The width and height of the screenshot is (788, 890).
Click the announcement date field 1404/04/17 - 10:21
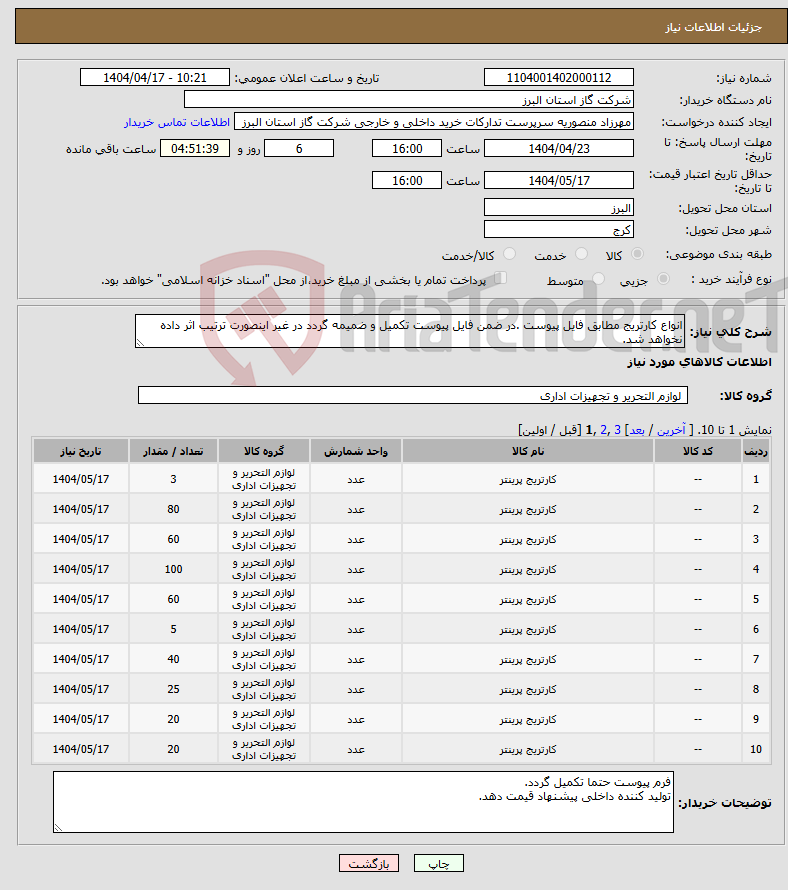tap(155, 77)
